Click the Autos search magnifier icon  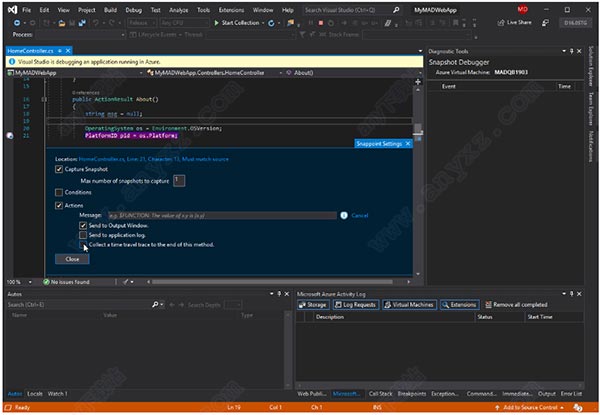155,304
